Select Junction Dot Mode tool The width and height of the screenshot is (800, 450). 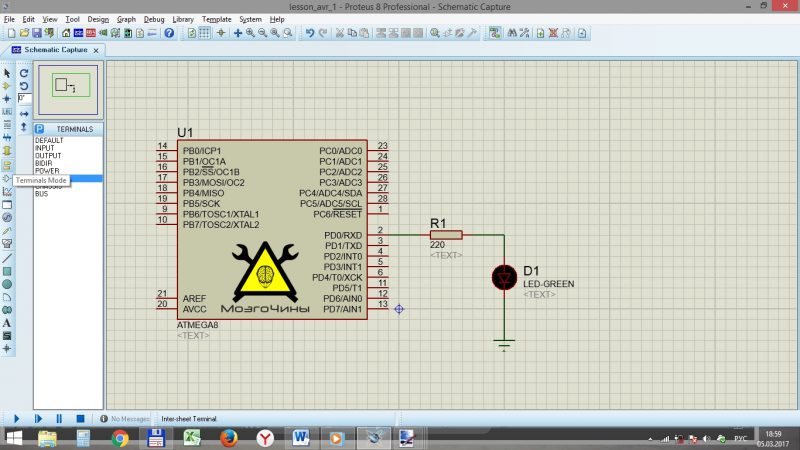click(x=7, y=98)
